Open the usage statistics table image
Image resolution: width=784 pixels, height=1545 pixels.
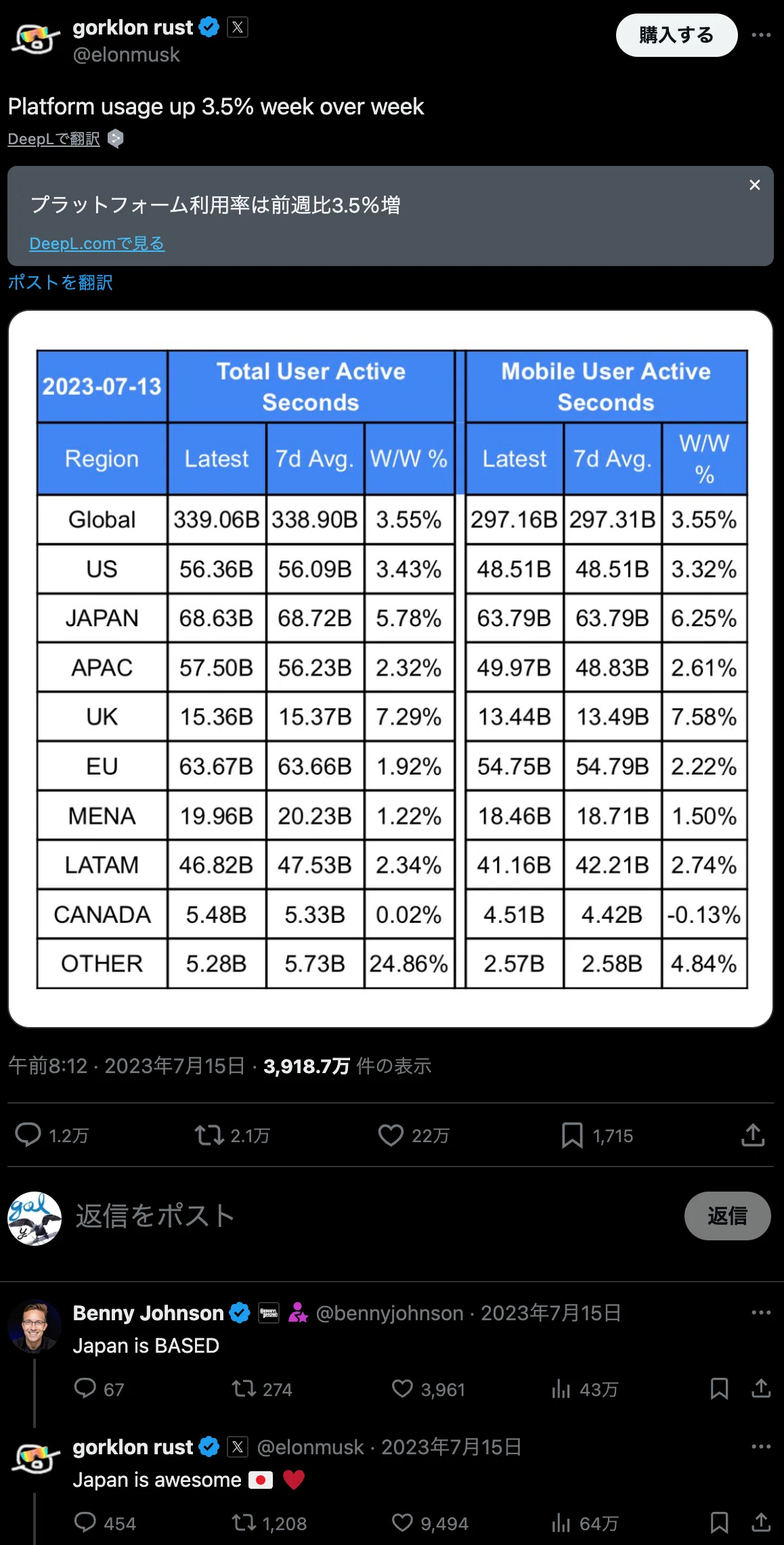point(391,669)
